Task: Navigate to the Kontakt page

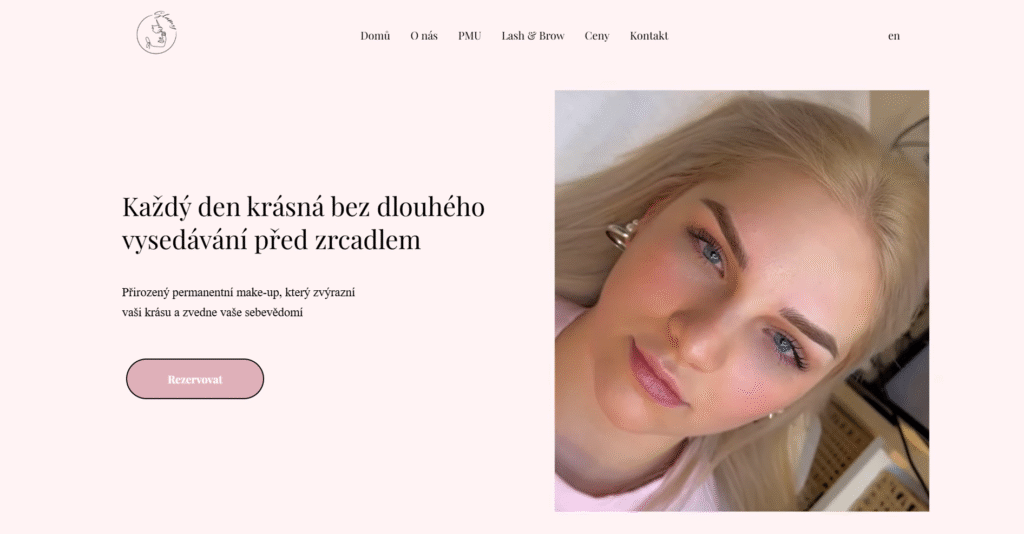Action: point(648,36)
